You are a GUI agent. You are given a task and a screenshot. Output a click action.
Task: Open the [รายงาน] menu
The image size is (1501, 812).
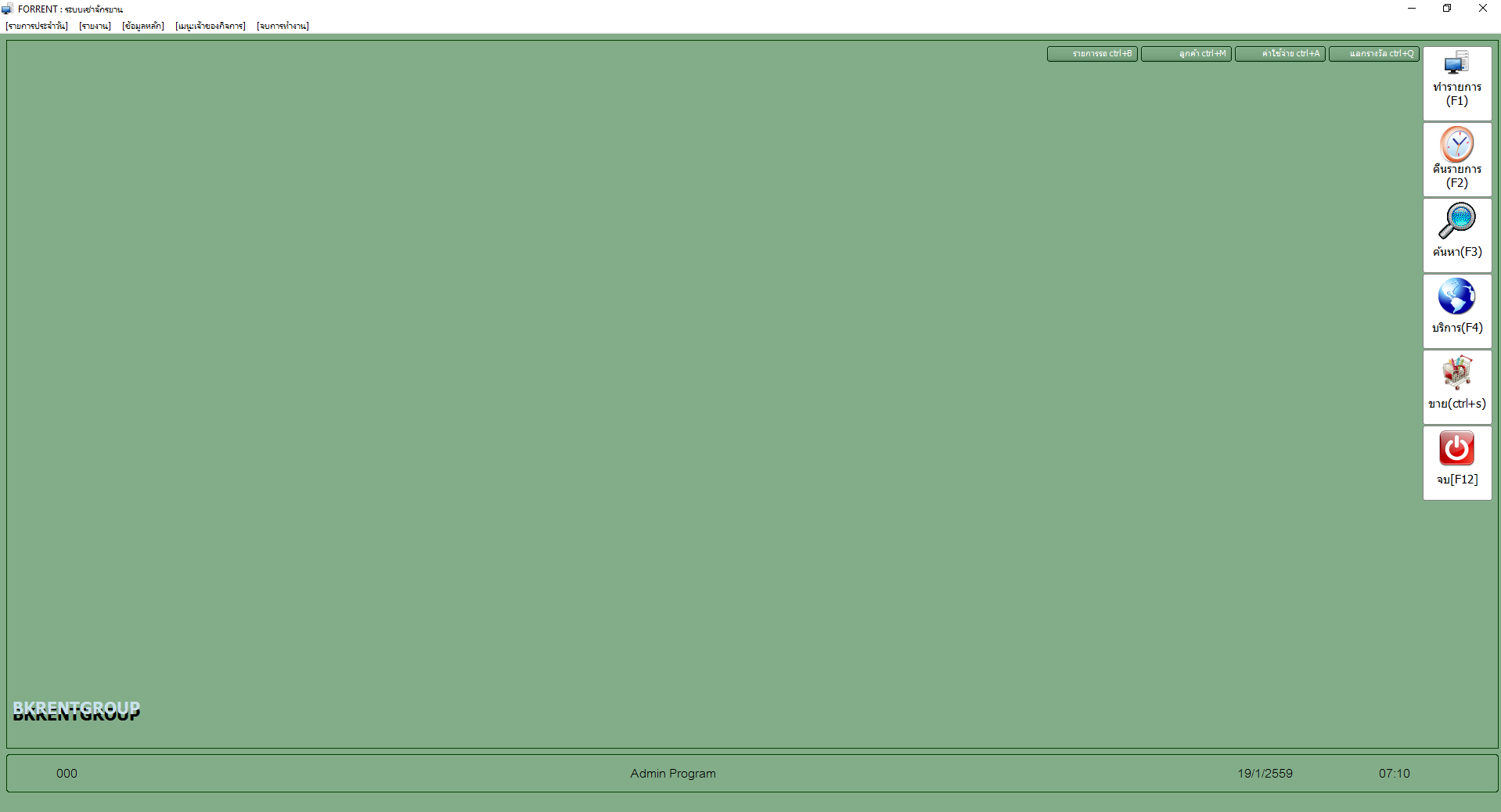coord(95,26)
